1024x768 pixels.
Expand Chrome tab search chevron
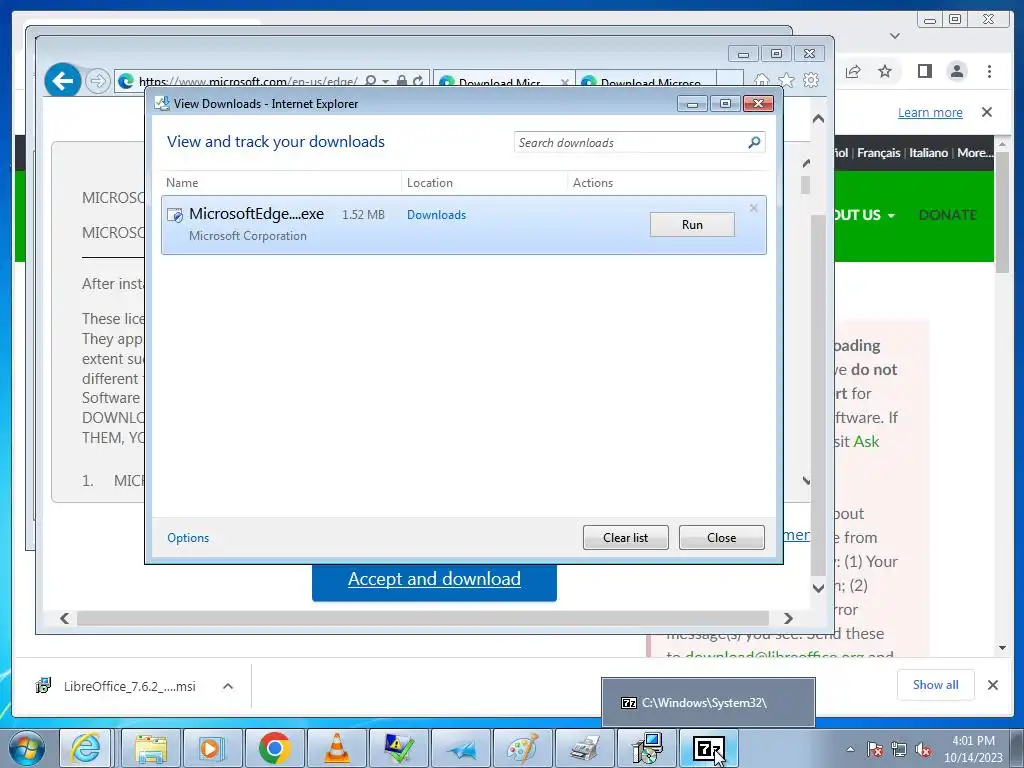[895, 36]
